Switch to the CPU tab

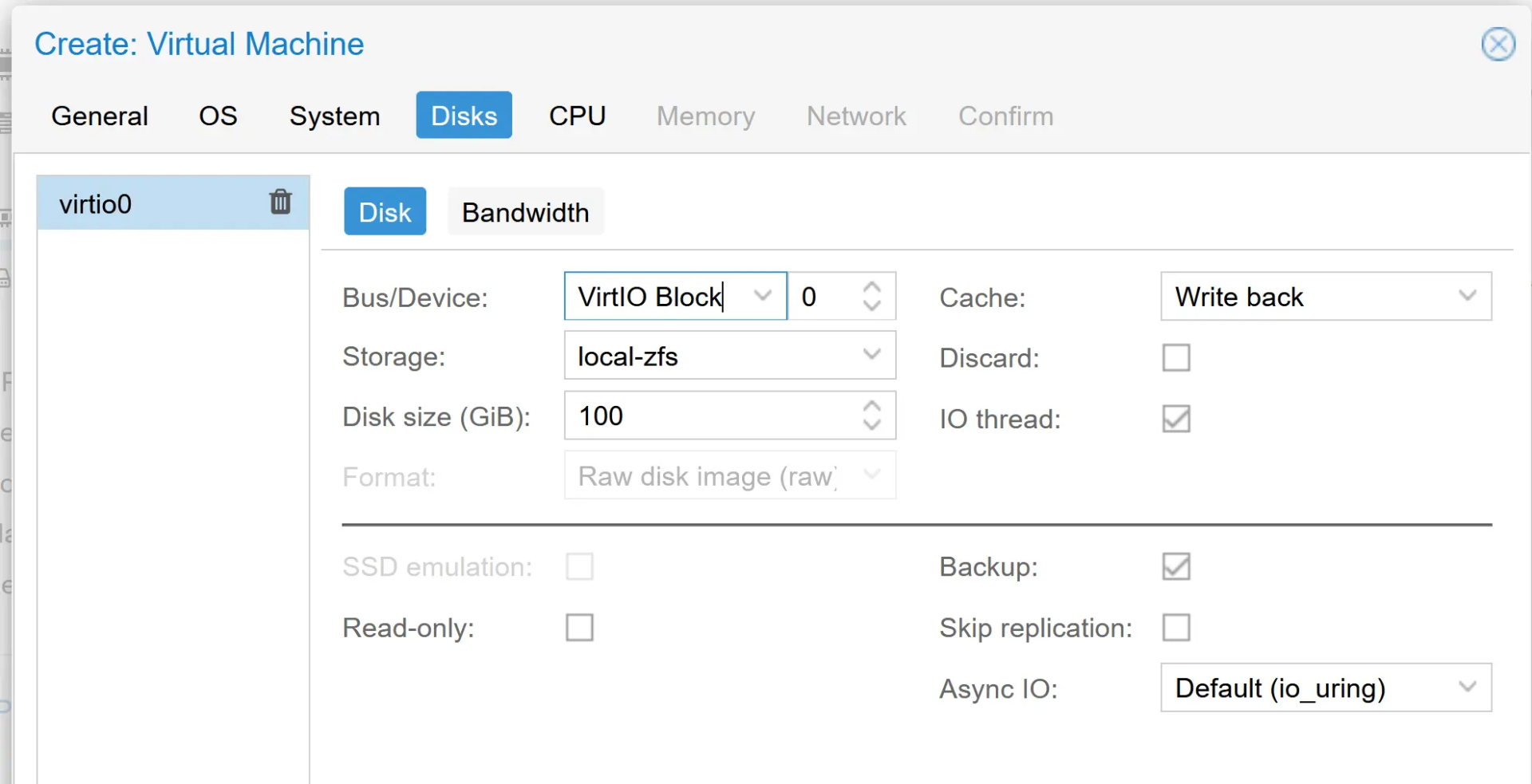577,115
